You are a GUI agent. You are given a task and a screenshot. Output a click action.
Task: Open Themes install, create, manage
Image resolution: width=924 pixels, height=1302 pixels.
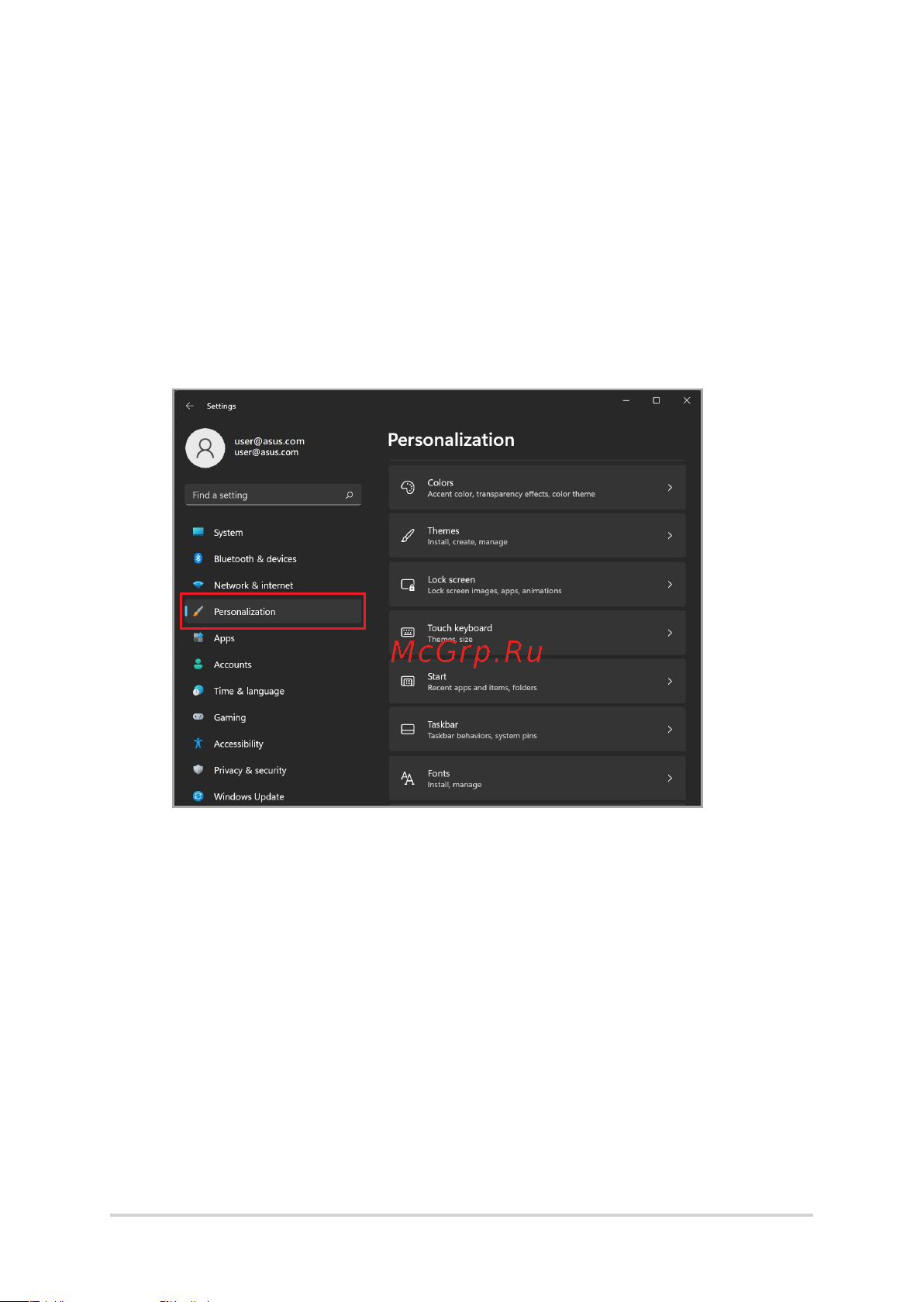(x=537, y=536)
